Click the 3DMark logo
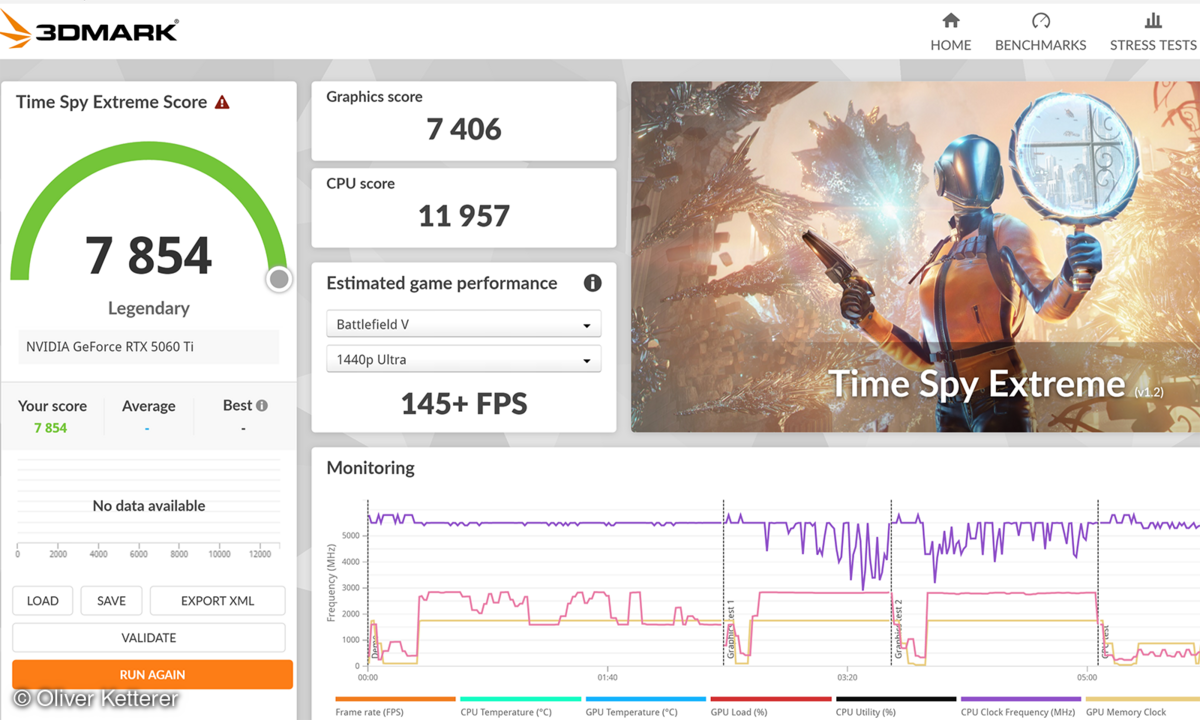 click(90, 30)
